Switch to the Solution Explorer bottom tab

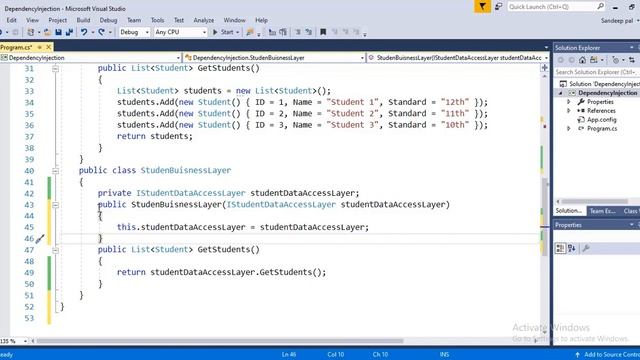tap(569, 211)
